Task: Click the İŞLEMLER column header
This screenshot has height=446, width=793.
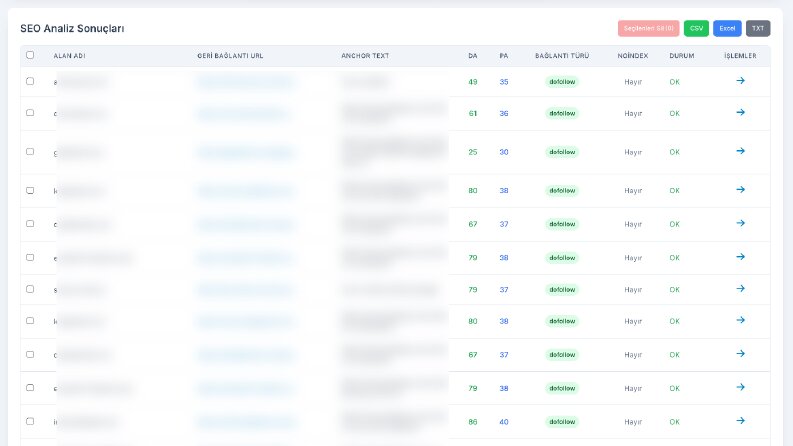Action: [740, 56]
